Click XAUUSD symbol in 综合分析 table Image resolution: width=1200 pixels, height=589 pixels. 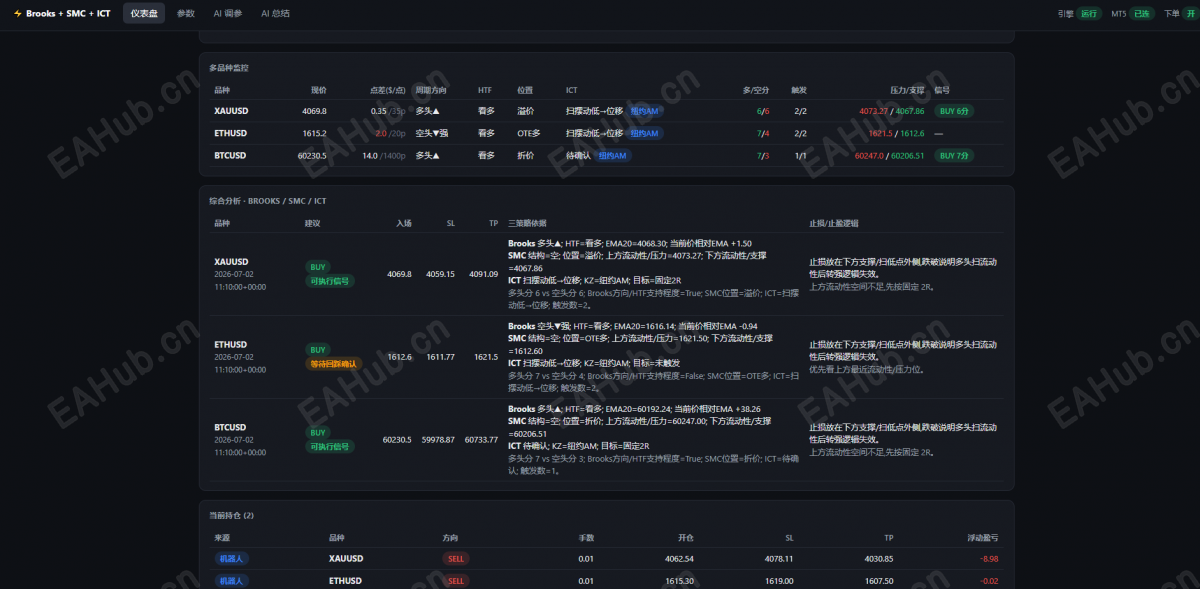point(231,261)
